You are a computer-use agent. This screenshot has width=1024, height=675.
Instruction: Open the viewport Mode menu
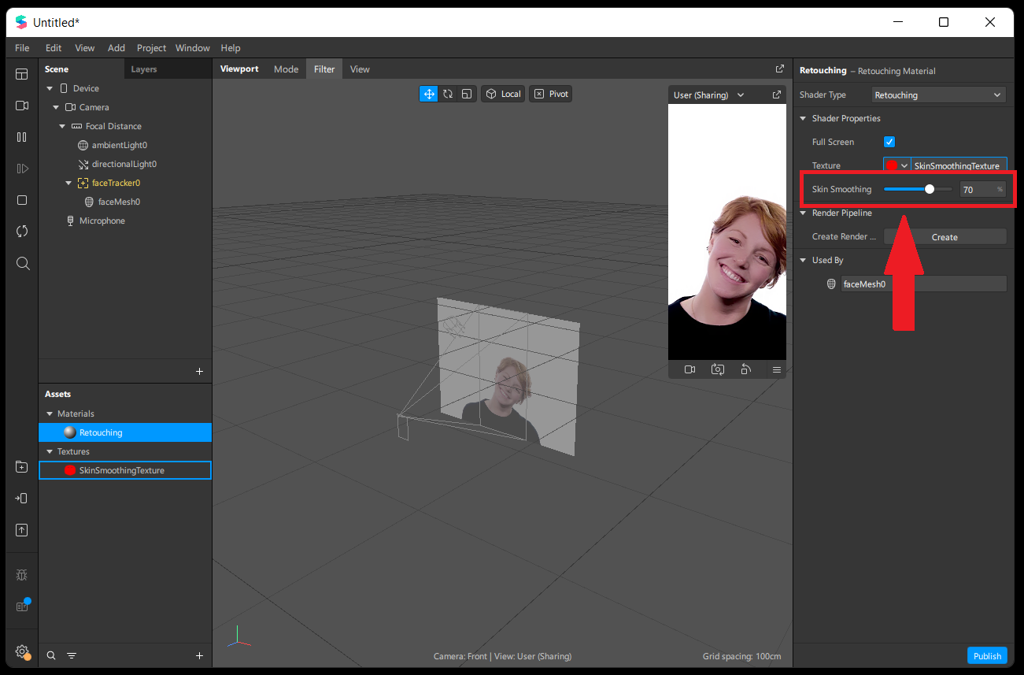pos(286,69)
